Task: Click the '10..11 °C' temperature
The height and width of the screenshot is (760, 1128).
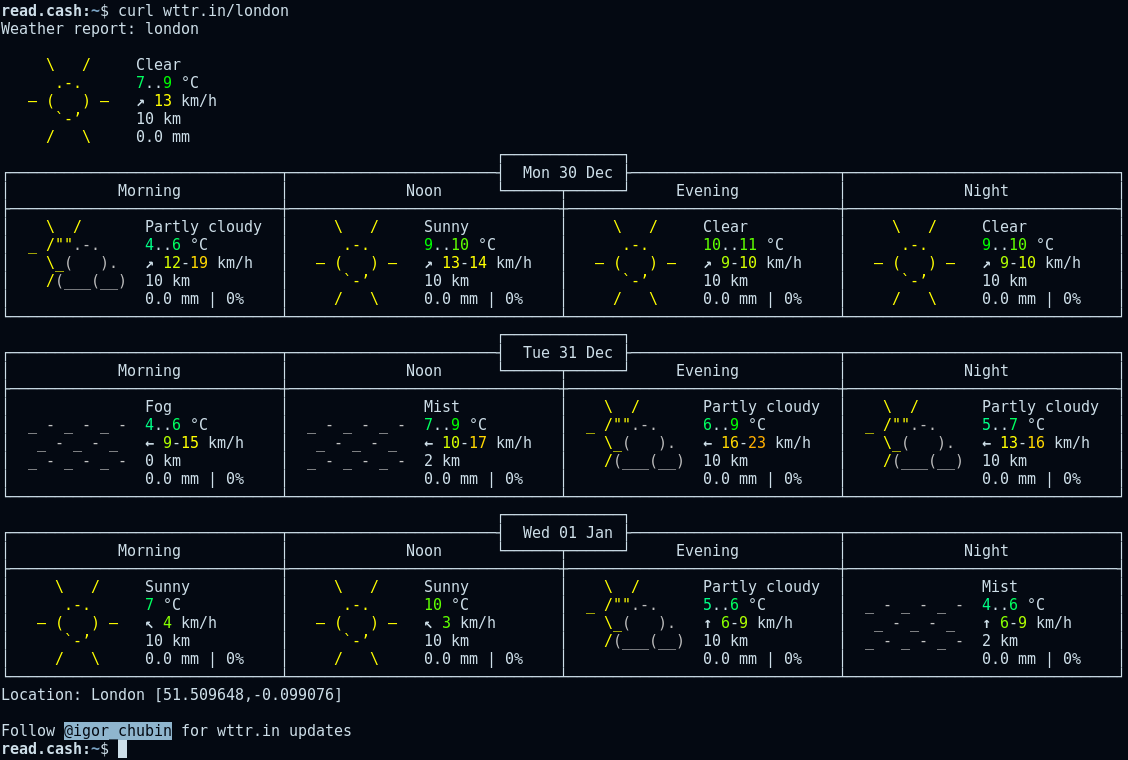Action: (743, 245)
